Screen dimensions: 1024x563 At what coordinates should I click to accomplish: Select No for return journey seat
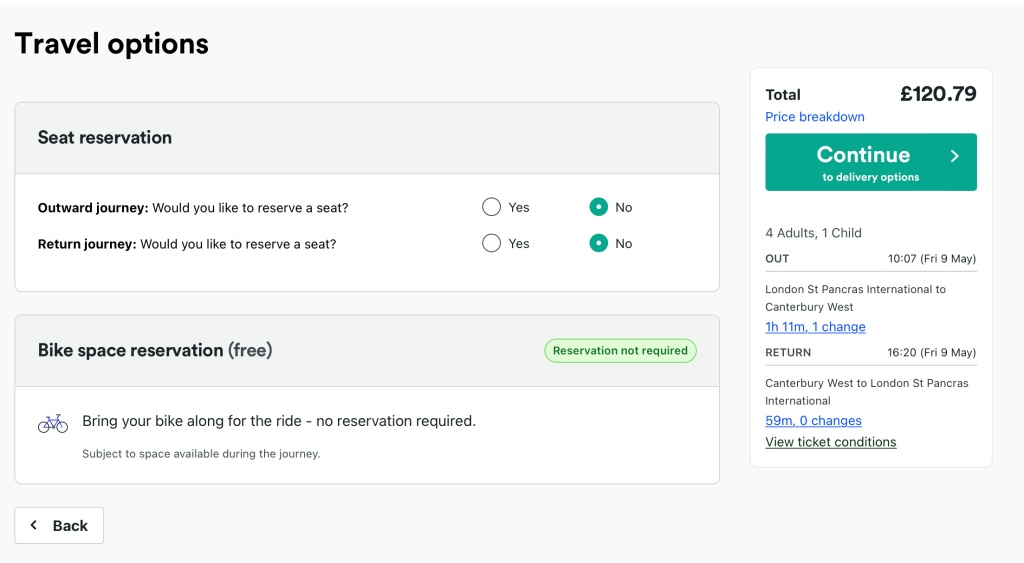598,243
